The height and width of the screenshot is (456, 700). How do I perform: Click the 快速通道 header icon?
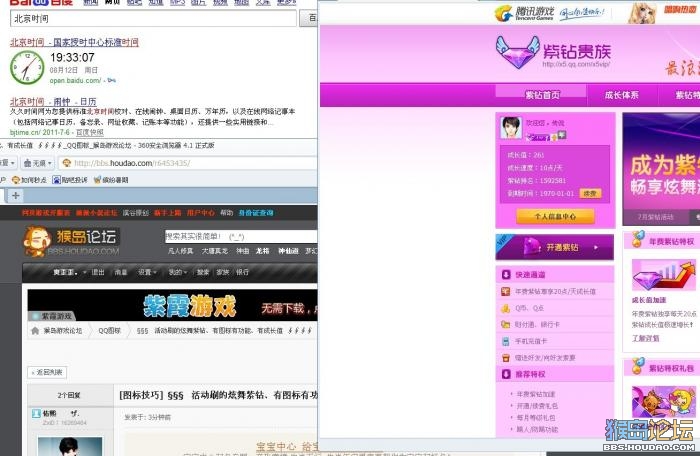click(506, 274)
